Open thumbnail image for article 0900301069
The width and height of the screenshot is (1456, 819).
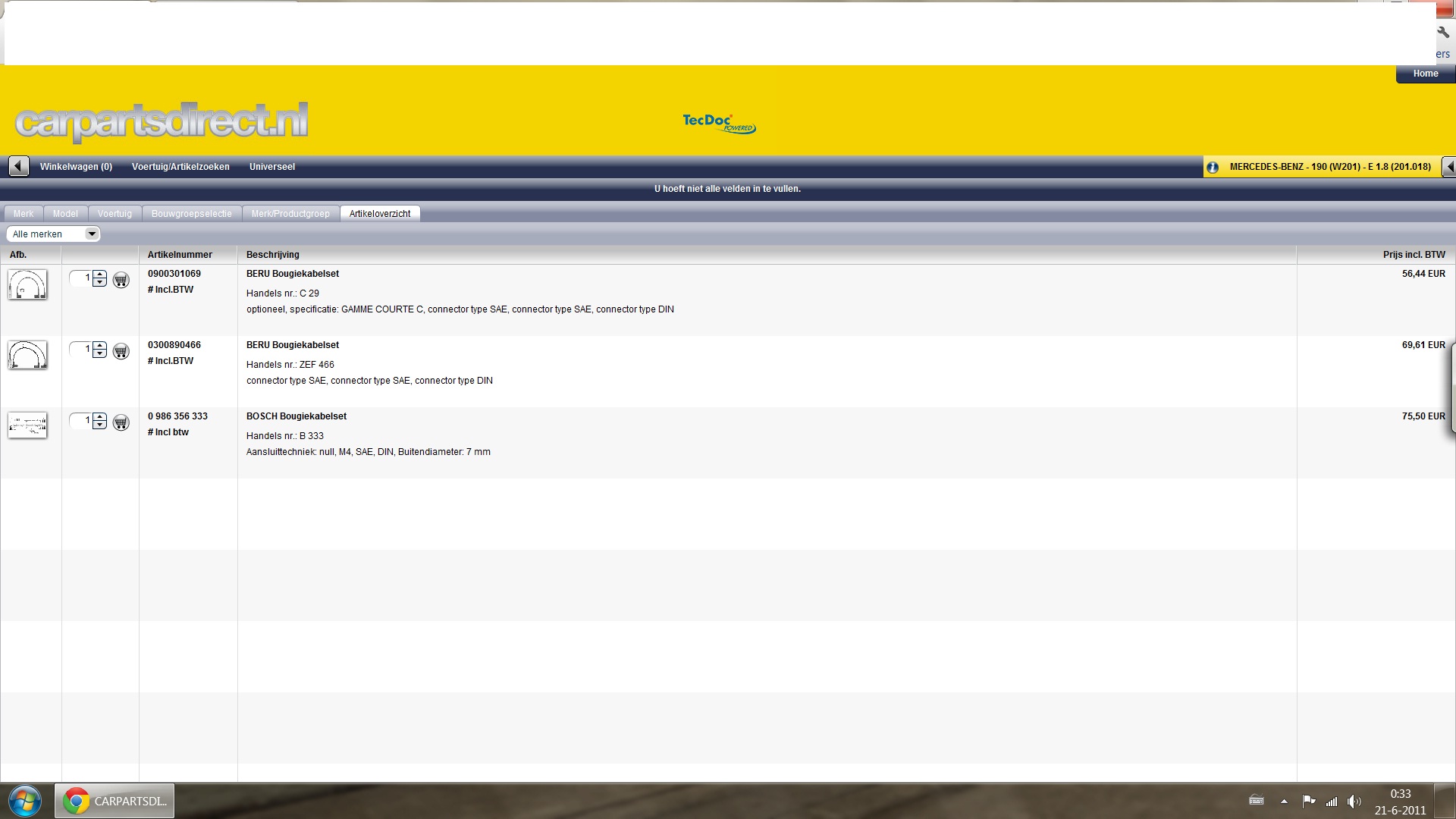coord(27,284)
